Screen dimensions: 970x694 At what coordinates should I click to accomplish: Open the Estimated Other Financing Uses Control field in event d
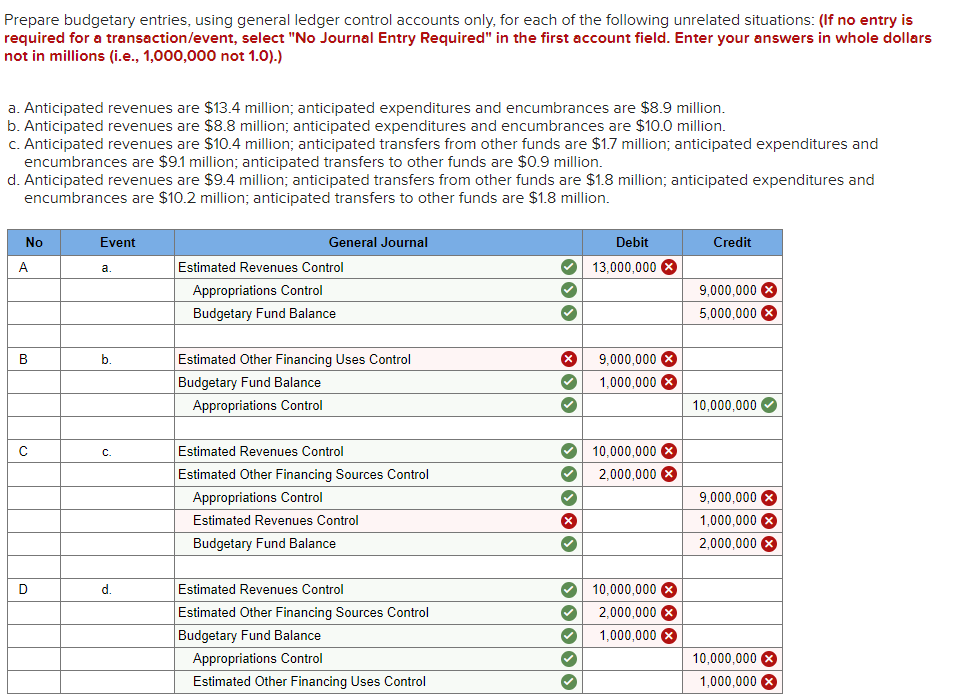coord(378,682)
